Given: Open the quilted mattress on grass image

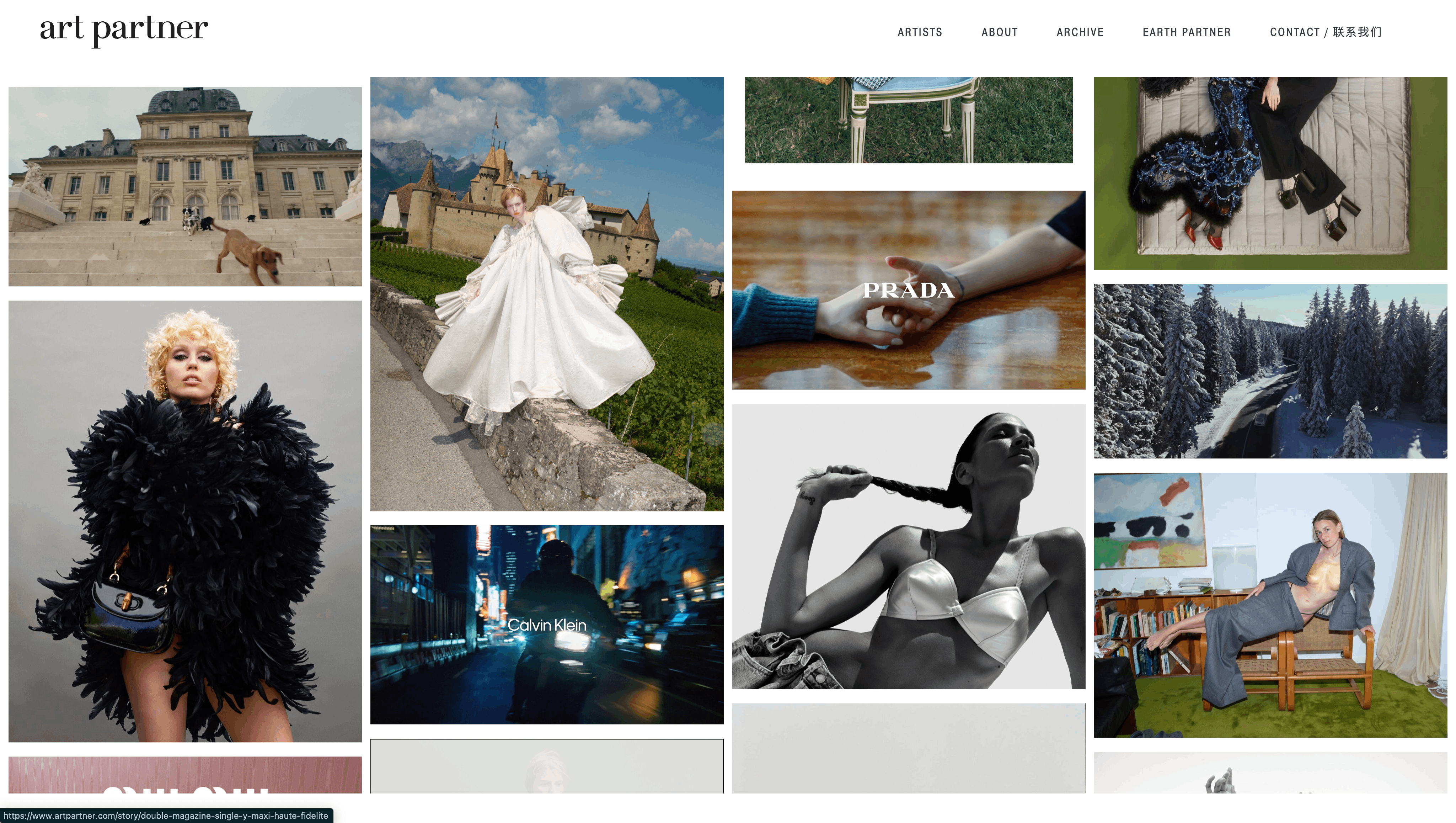Looking at the screenshot, I should [1270, 173].
